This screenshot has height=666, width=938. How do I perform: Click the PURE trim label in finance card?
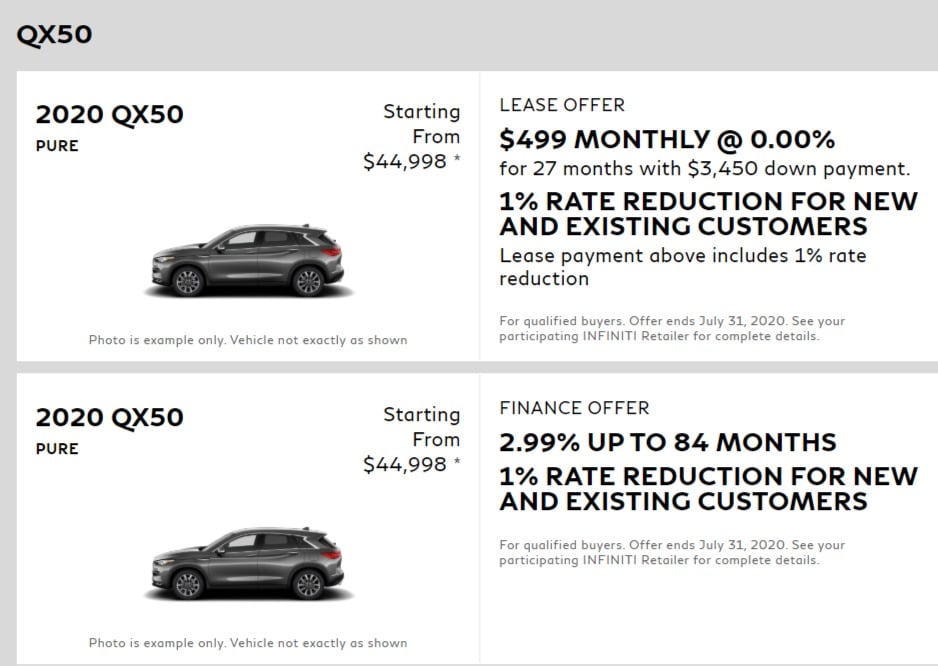click(57, 449)
